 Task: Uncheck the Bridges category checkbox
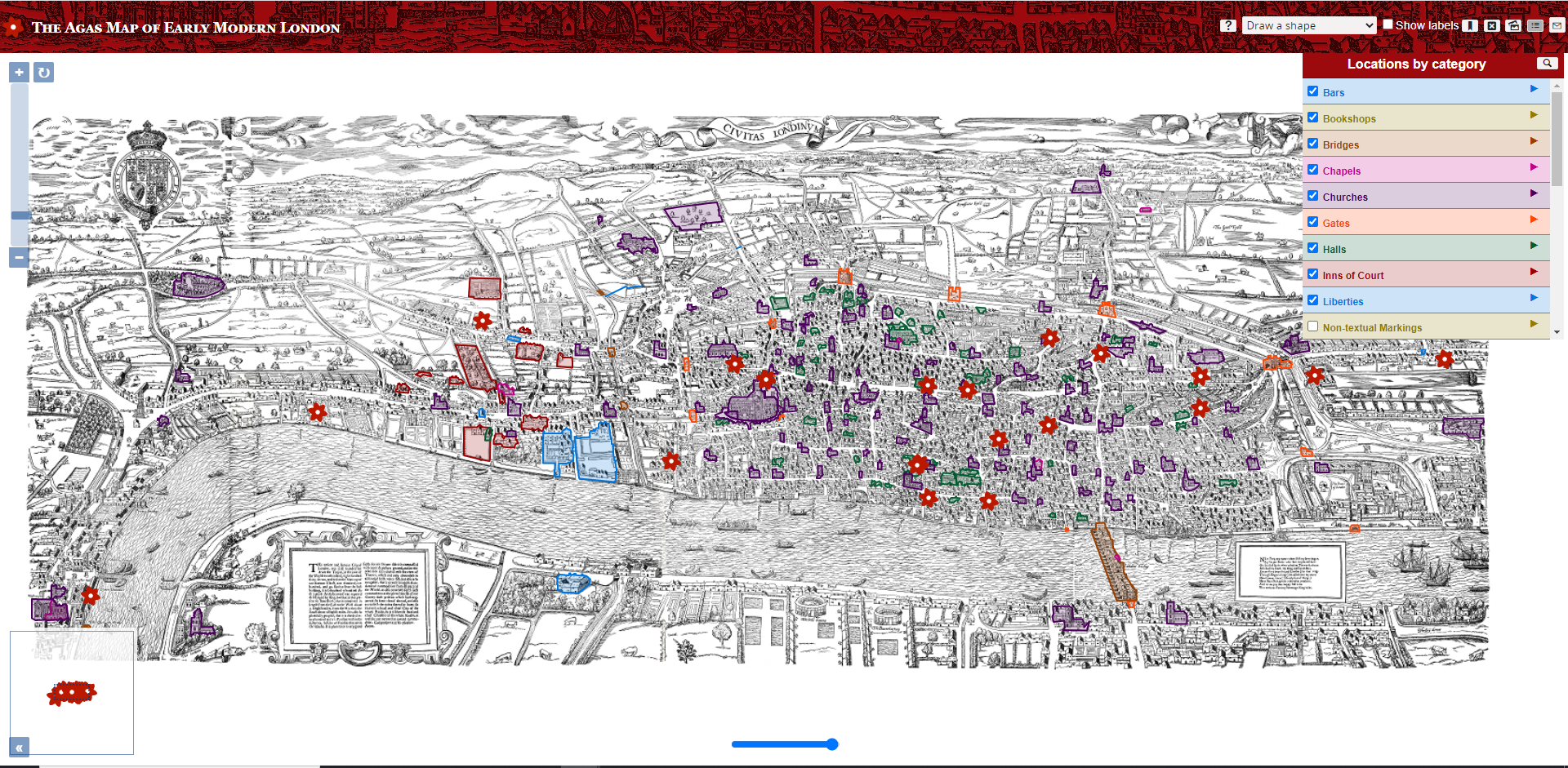[1313, 144]
